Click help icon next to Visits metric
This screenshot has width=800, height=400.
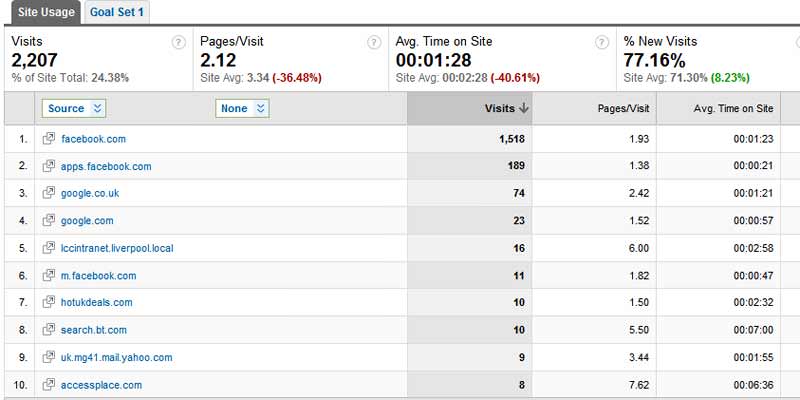(178, 42)
